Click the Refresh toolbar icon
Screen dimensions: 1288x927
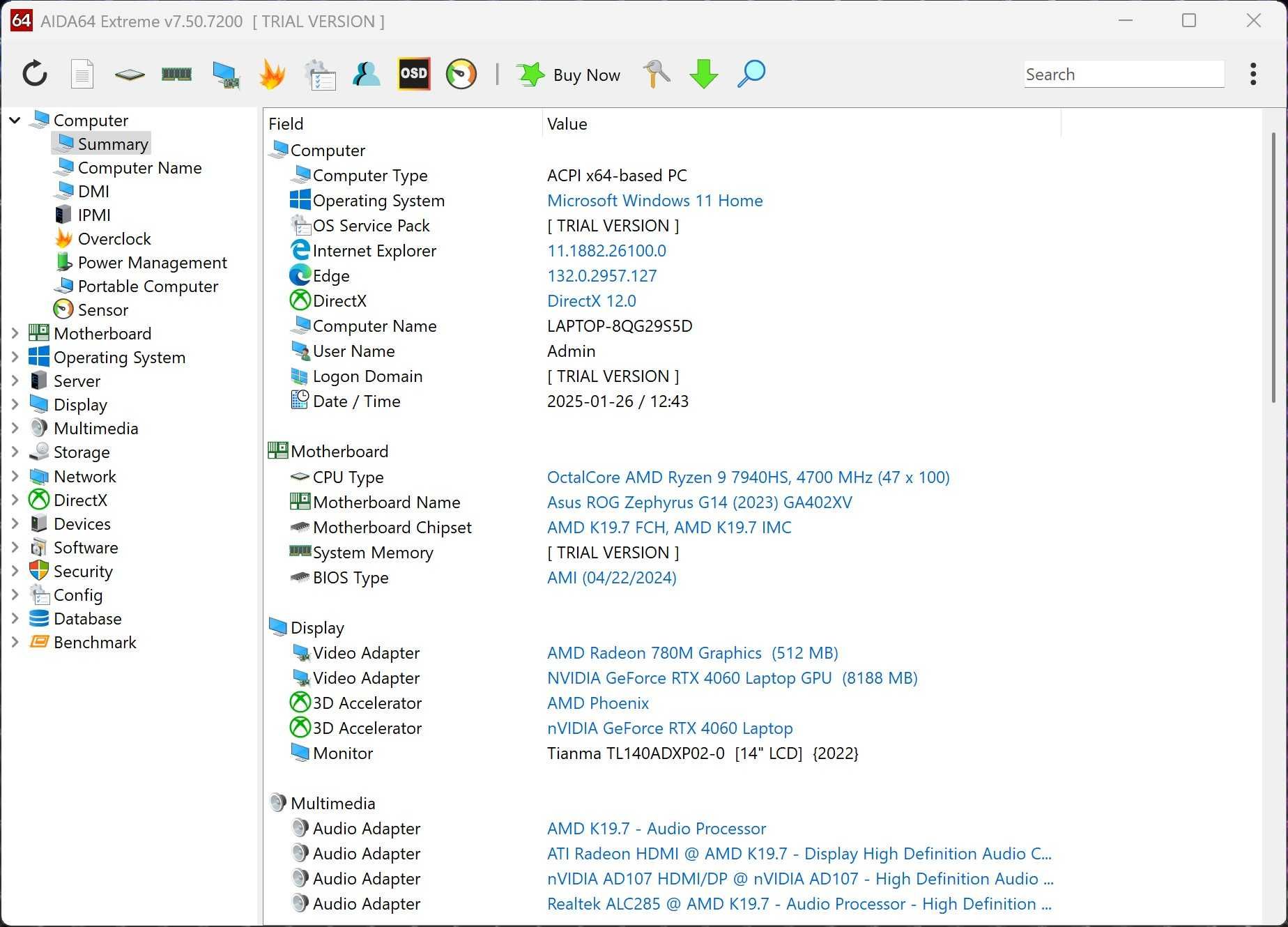point(34,74)
